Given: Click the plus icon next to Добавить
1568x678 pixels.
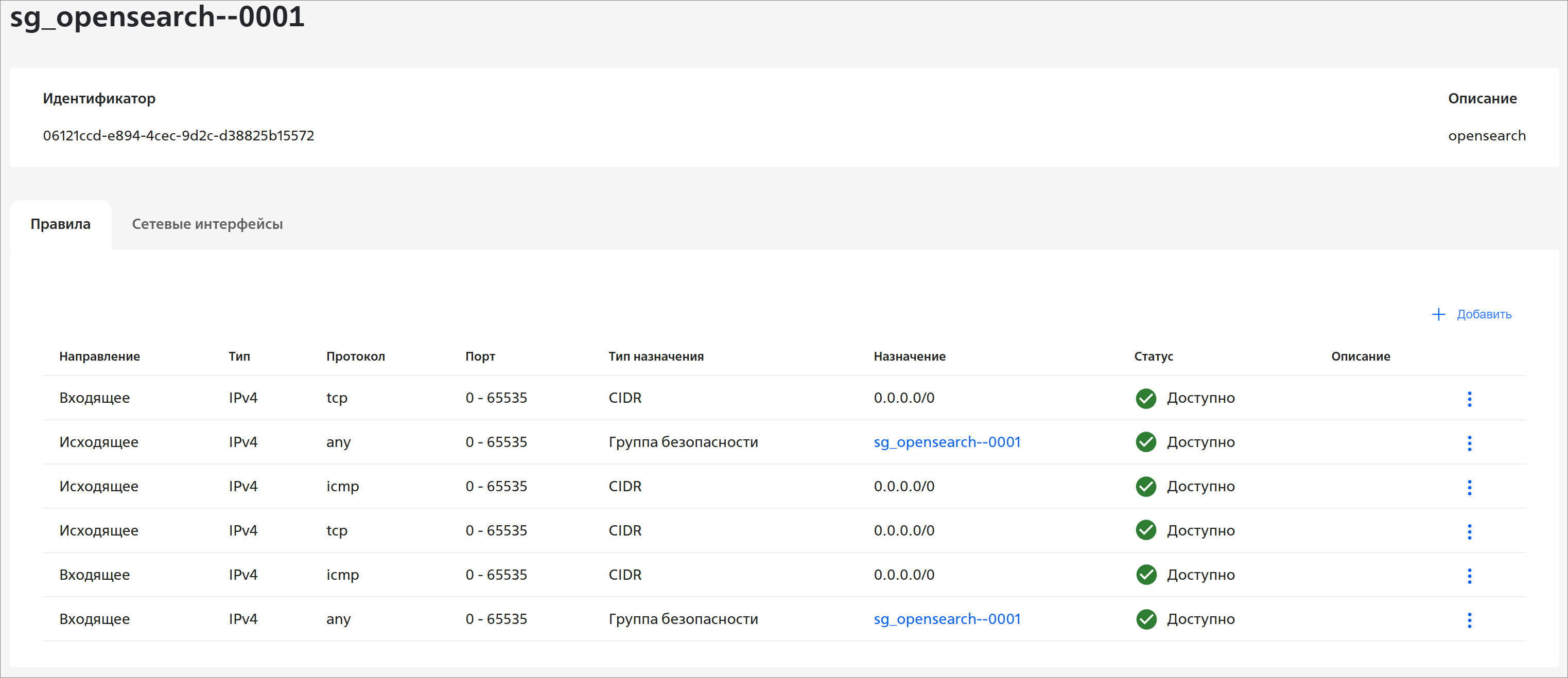Looking at the screenshot, I should coord(1438,314).
